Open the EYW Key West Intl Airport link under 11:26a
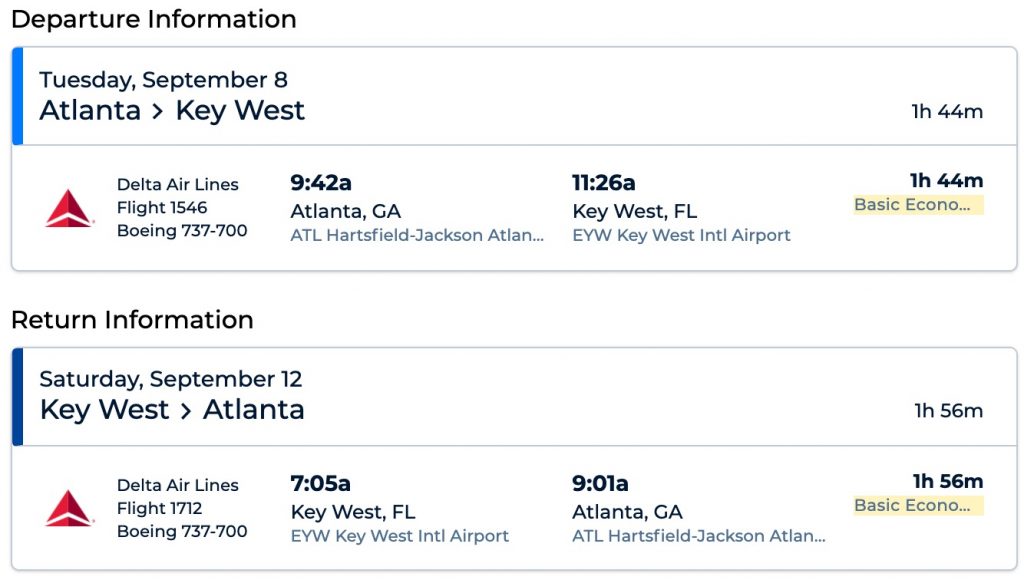This screenshot has height=580, width=1024. 681,235
